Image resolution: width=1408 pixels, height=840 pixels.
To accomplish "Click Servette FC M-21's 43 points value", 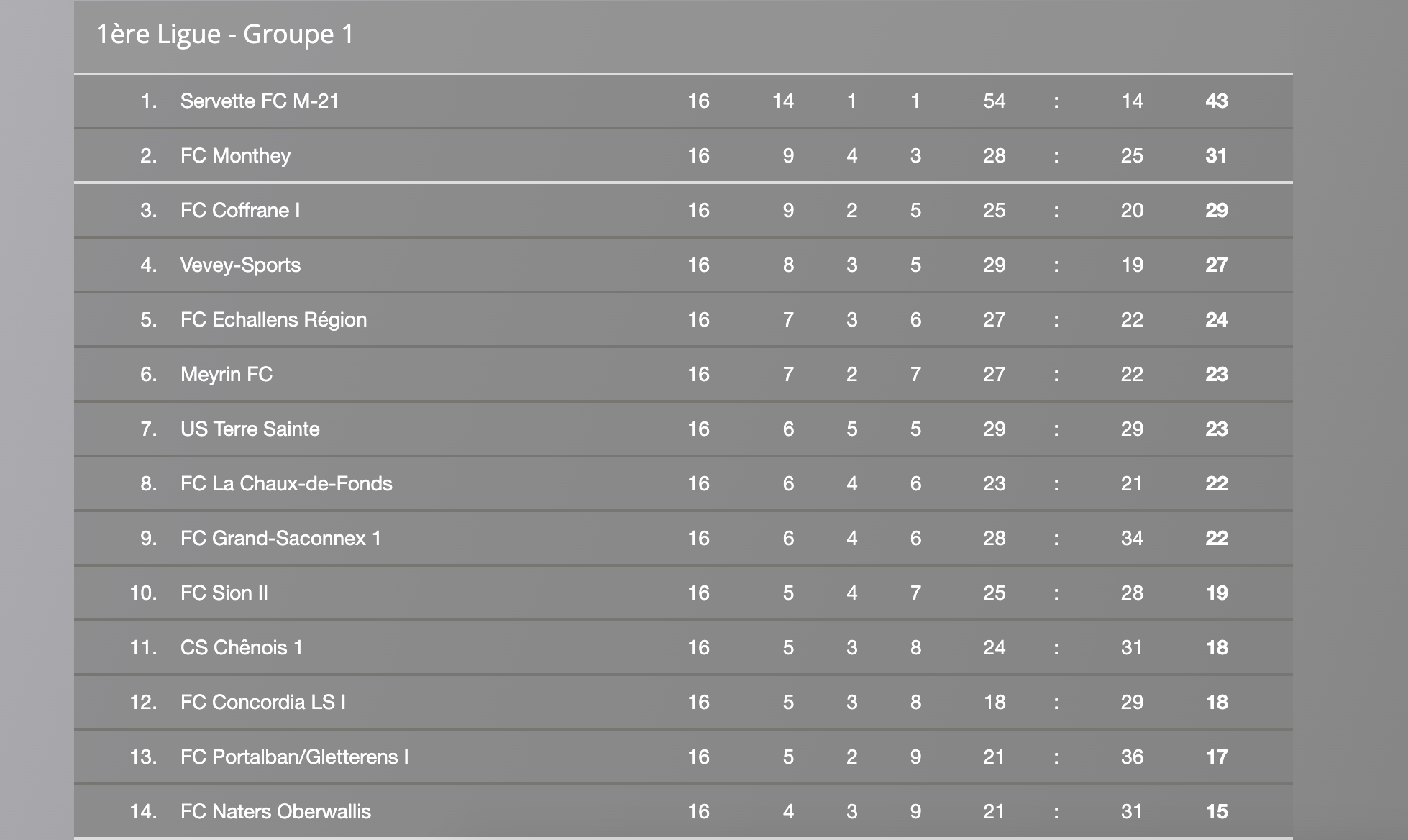I will pos(1216,101).
